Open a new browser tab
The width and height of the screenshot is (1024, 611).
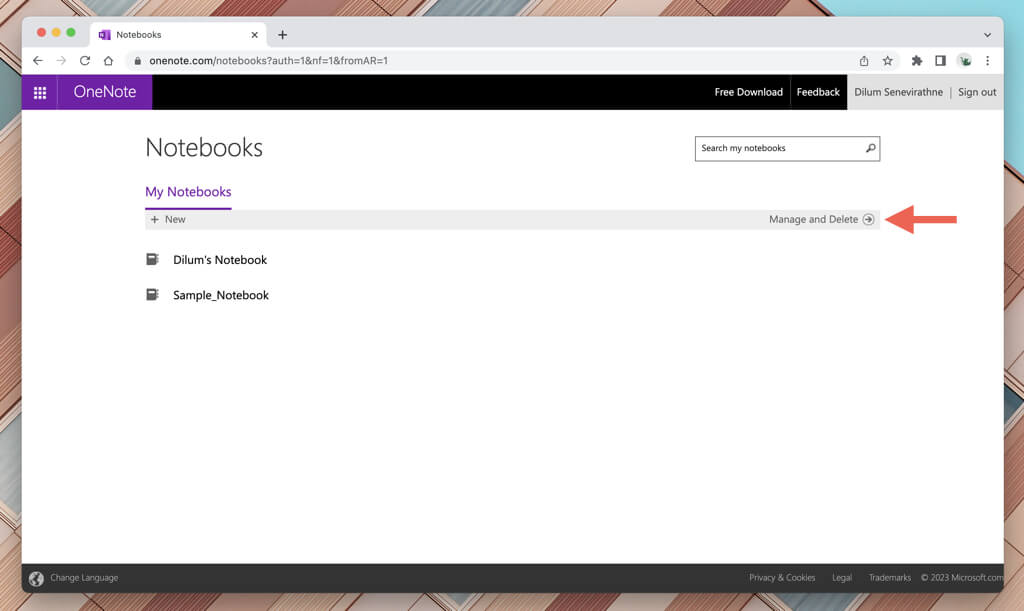tap(282, 34)
